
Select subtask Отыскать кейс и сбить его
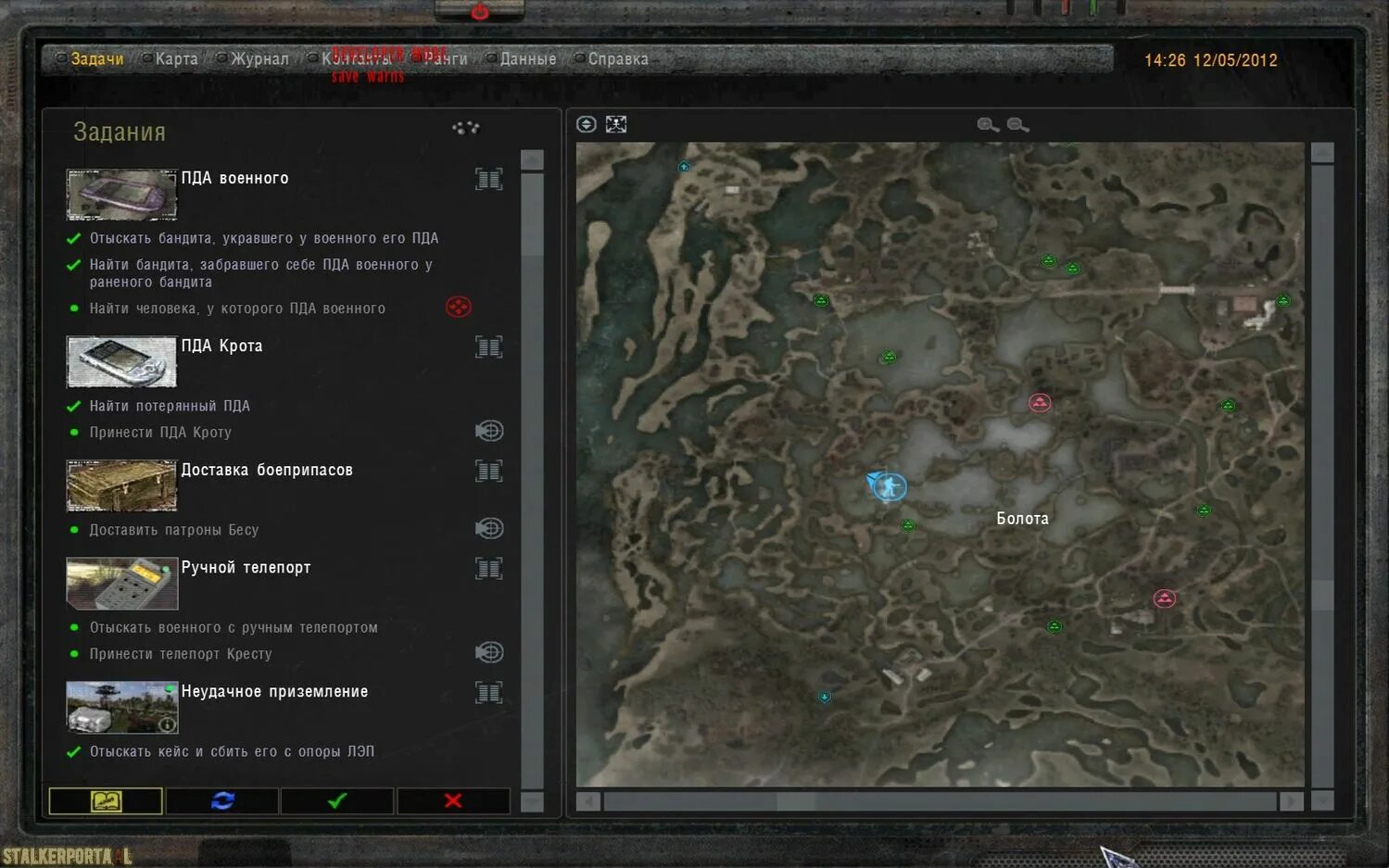232,751
